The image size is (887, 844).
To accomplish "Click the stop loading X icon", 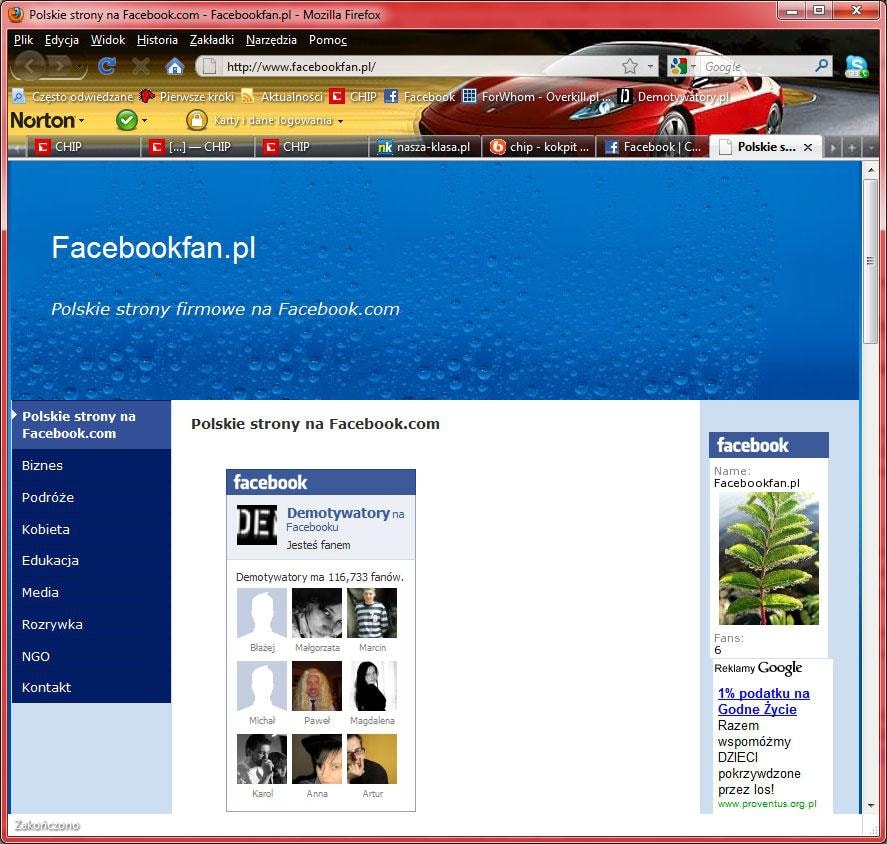I will point(141,67).
